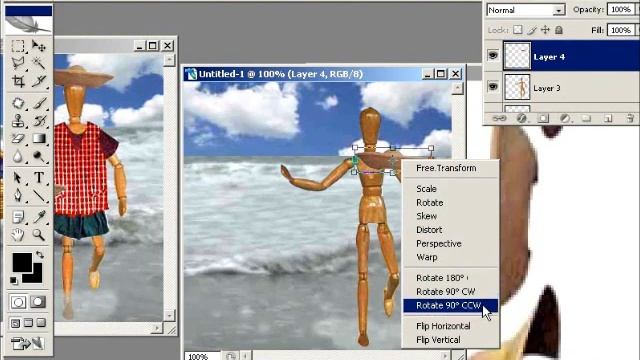This screenshot has height=360, width=640.
Task: Select the Notes tool
Action: [x=18, y=217]
